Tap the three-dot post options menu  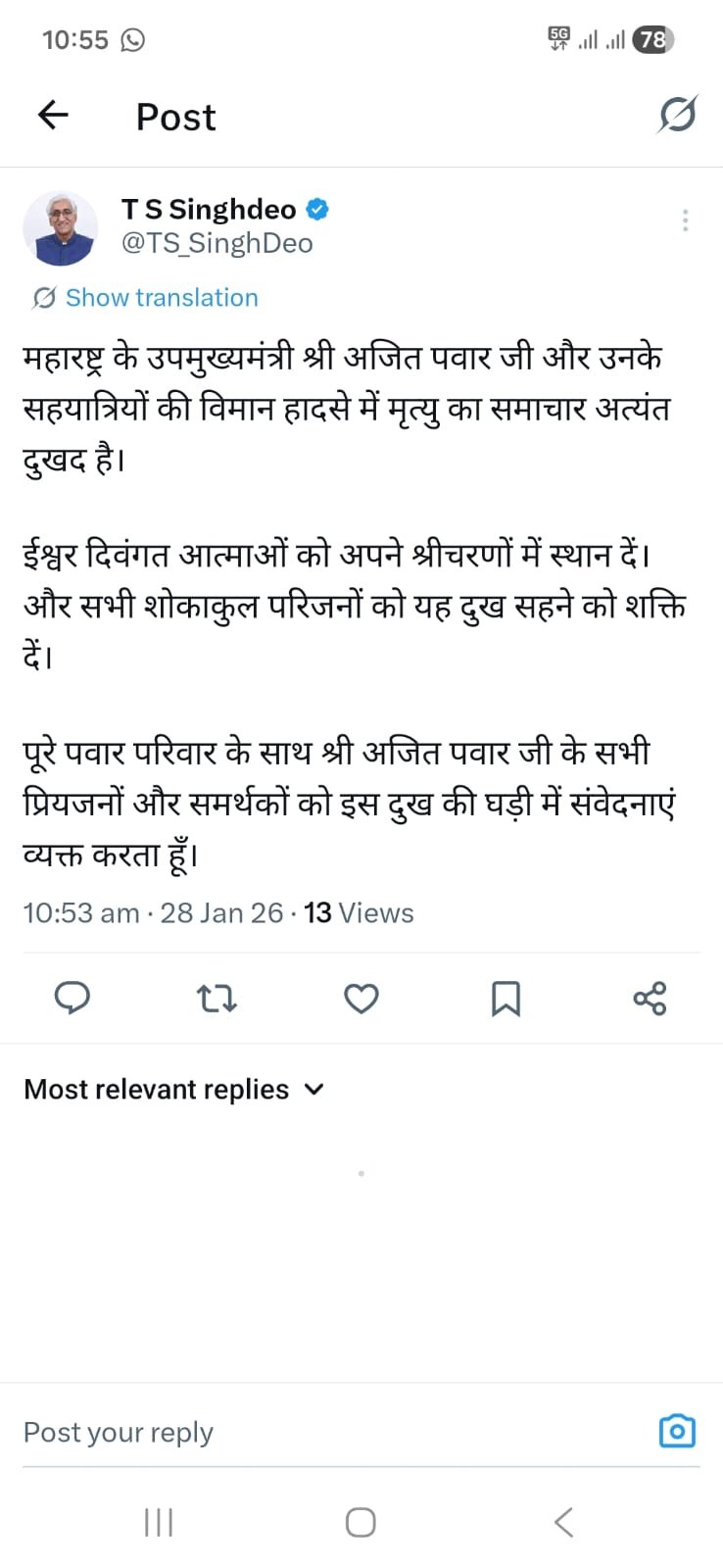pos(685,220)
